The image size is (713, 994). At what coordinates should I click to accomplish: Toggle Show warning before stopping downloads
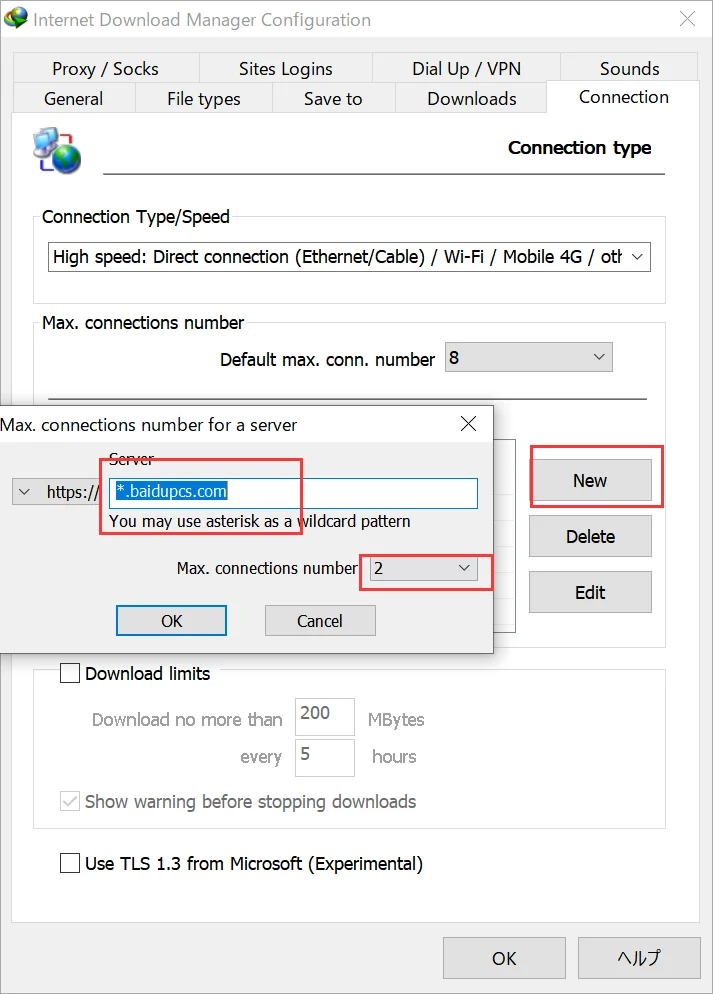70,801
